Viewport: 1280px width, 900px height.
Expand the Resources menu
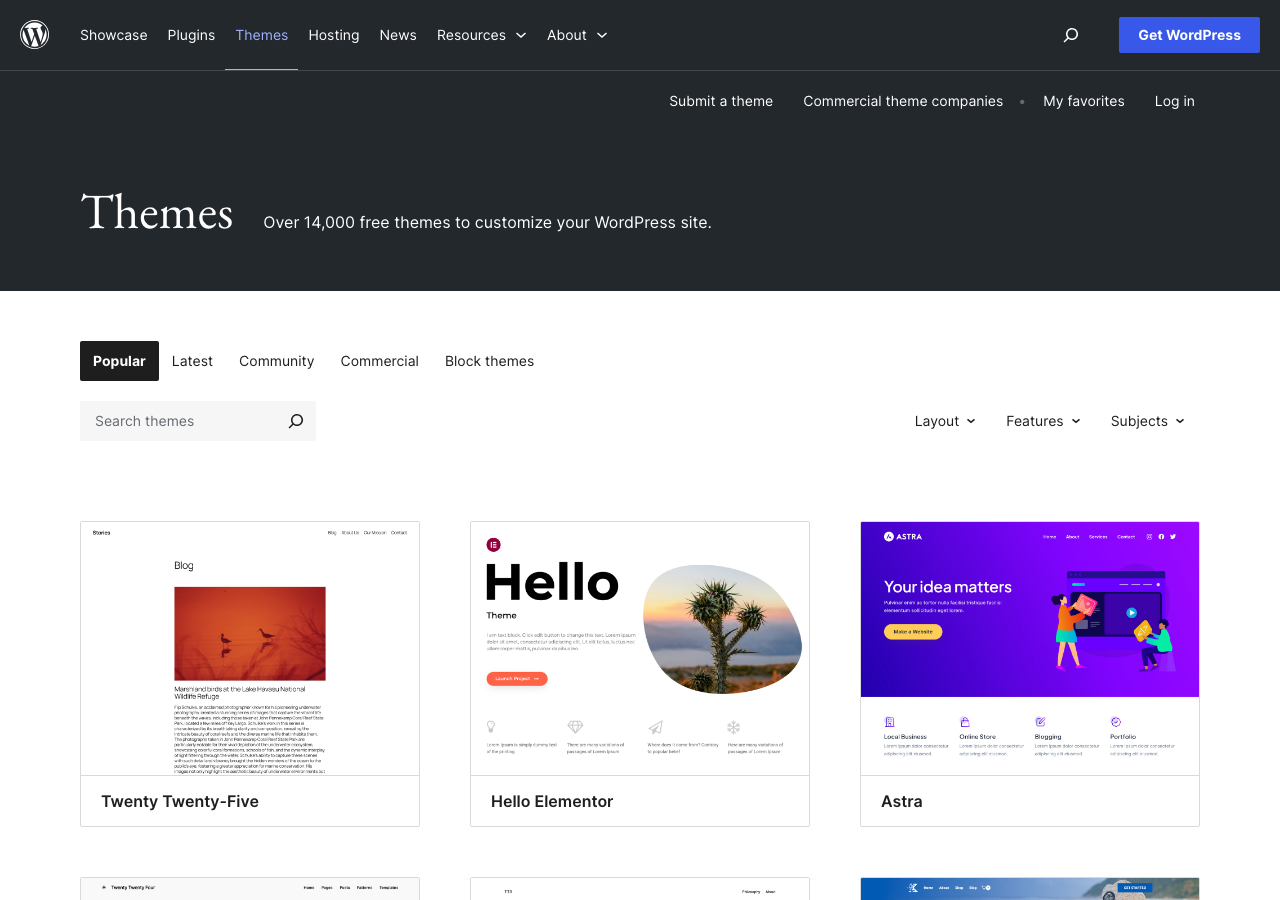click(481, 35)
